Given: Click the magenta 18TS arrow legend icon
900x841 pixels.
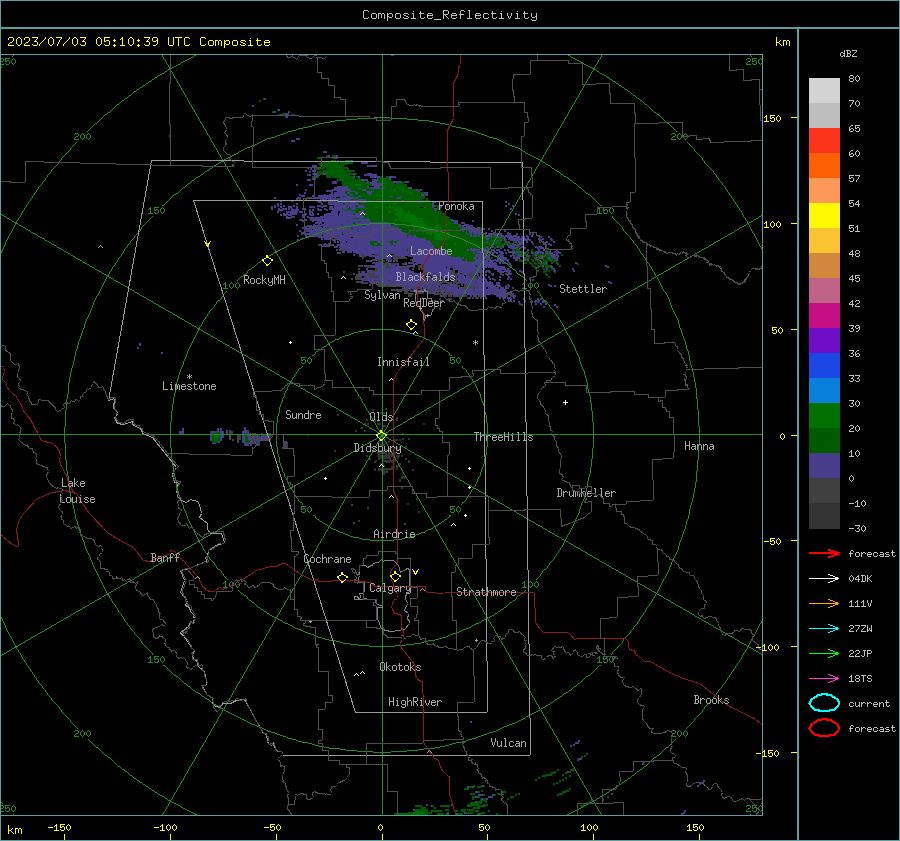Looking at the screenshot, I should 824,679.
